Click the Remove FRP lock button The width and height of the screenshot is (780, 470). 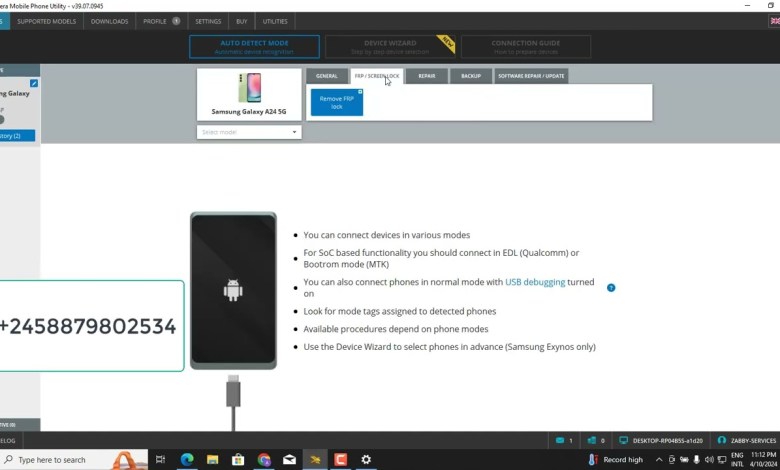[336, 103]
